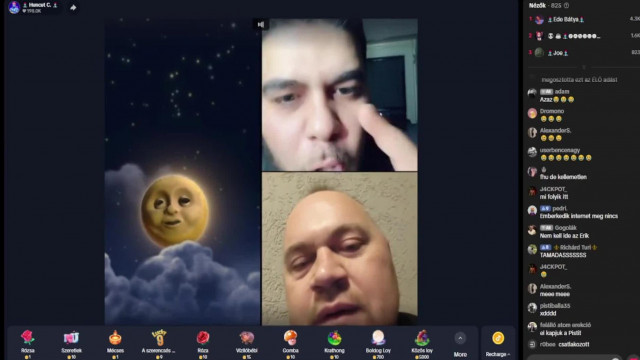Send the red Róza gift costing 10

click(203, 344)
